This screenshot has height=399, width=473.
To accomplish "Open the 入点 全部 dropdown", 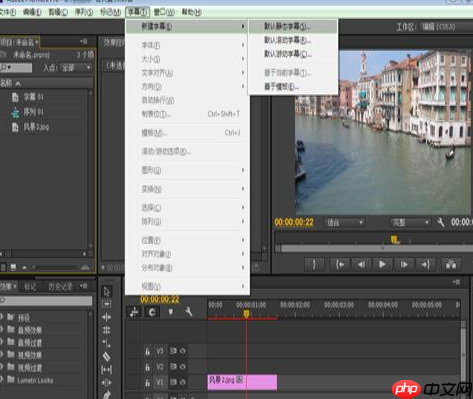I will tap(76, 68).
